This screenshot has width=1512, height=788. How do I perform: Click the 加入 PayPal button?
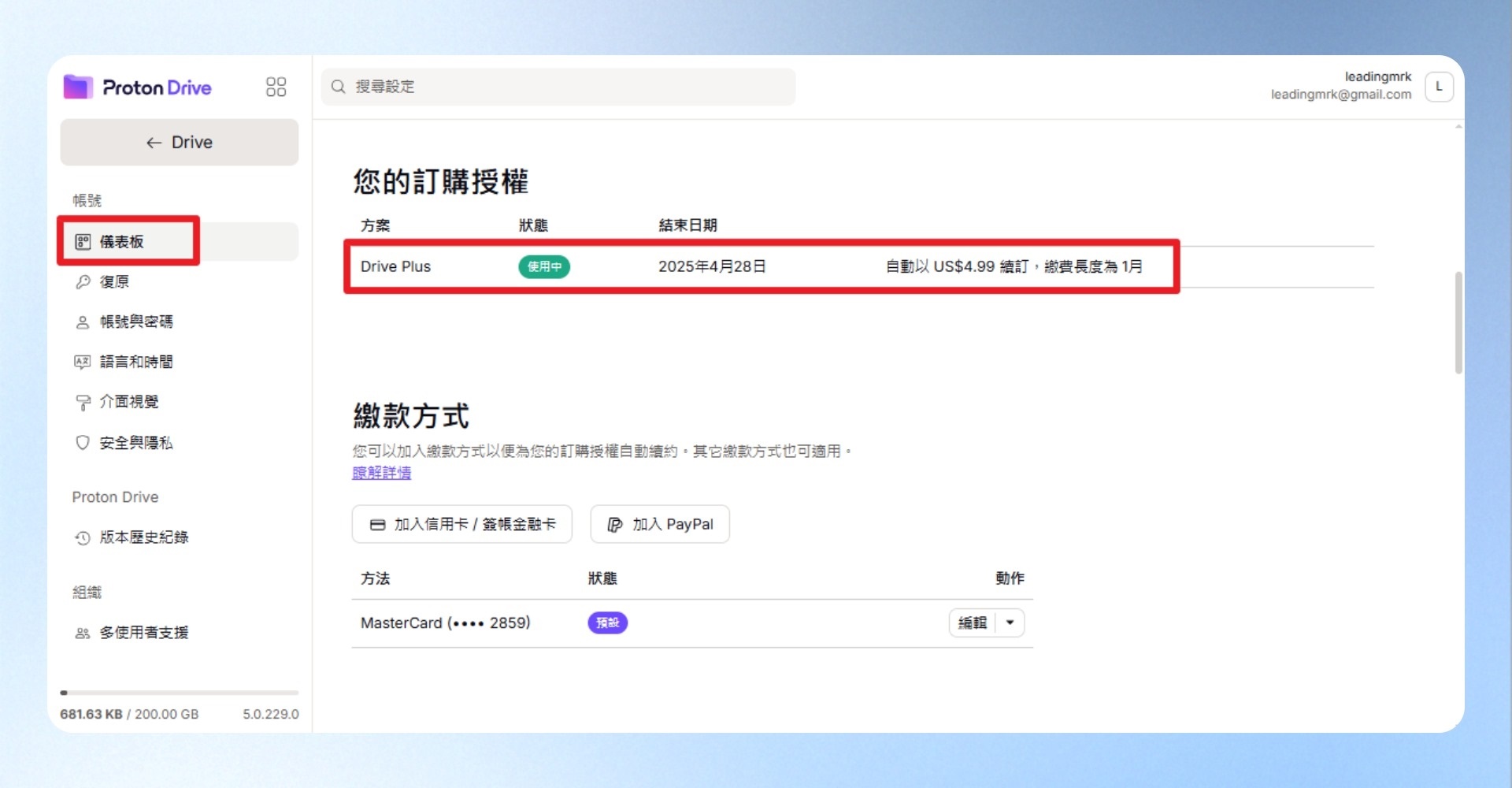pyautogui.click(x=660, y=525)
